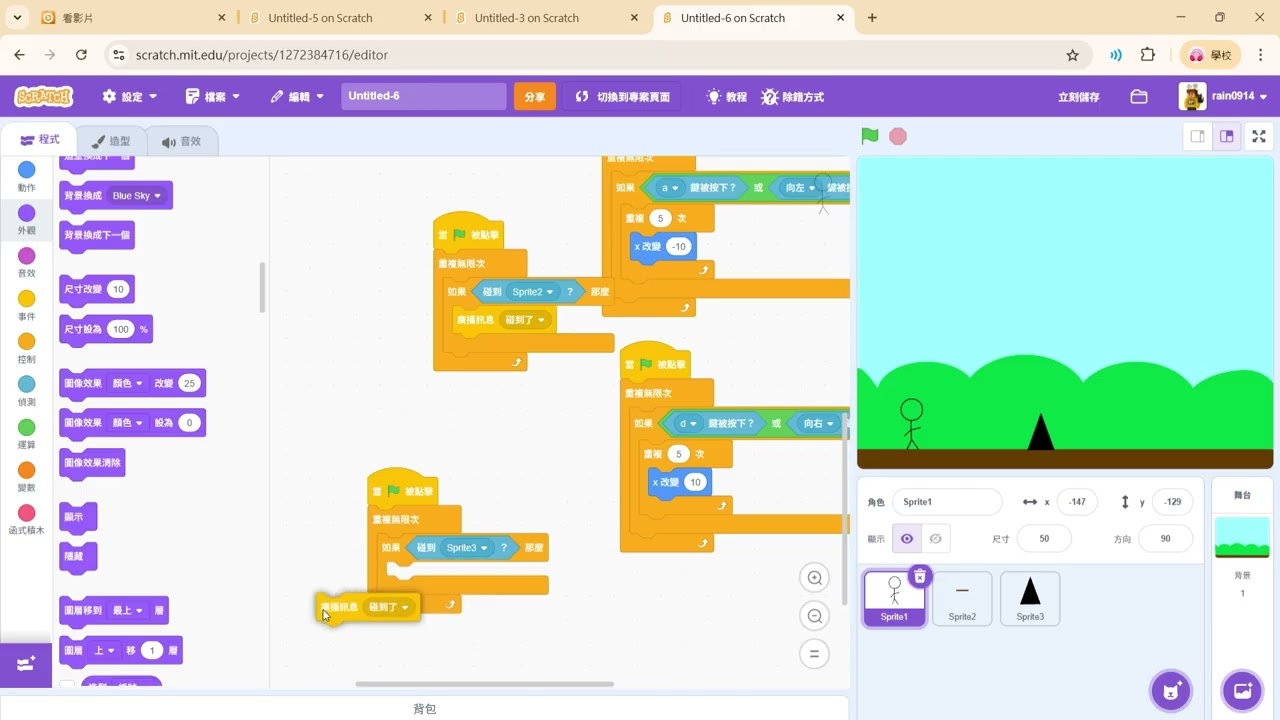Click the red stop button
The image size is (1280, 720).
(x=898, y=136)
